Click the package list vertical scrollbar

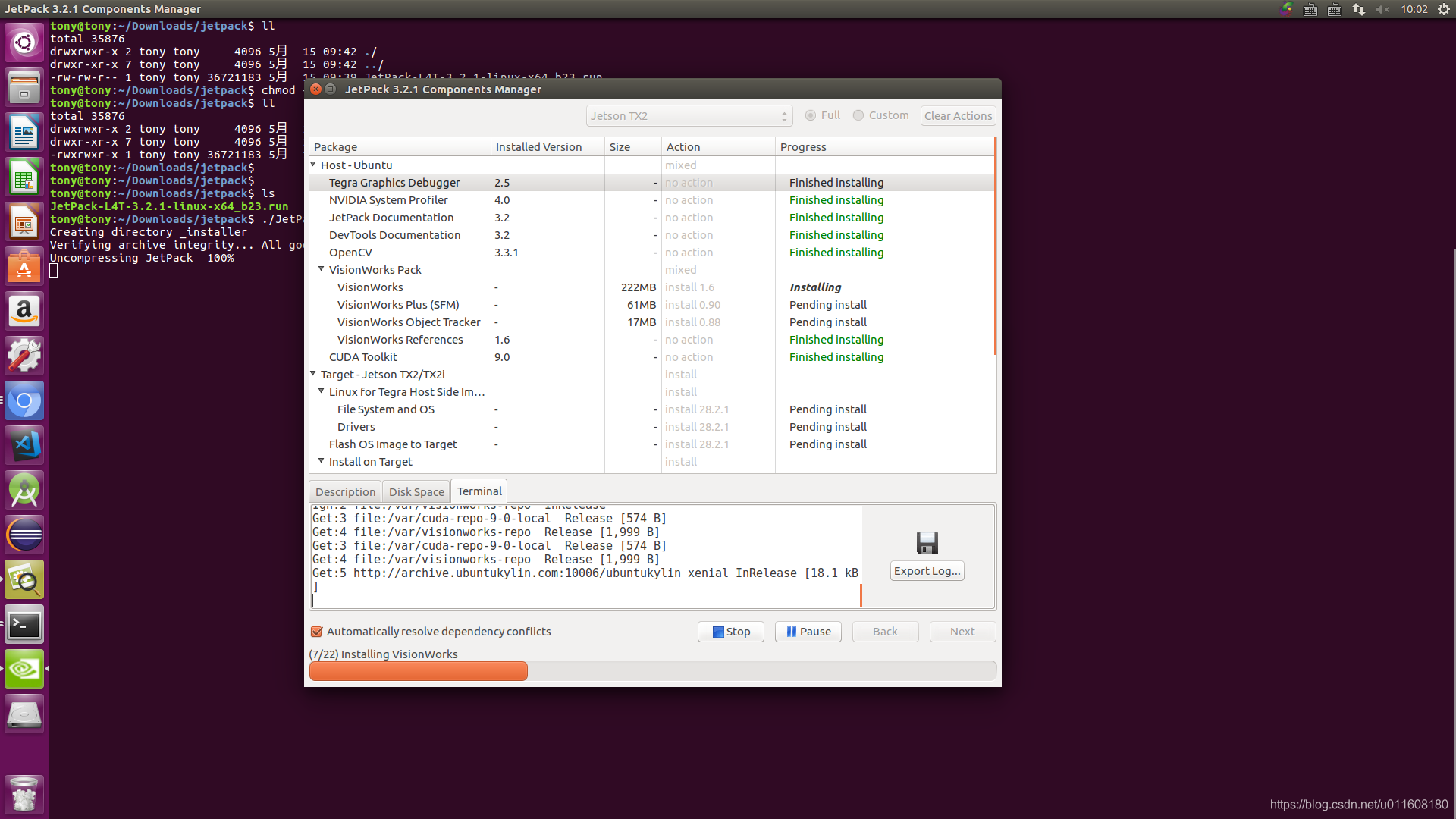coord(995,246)
